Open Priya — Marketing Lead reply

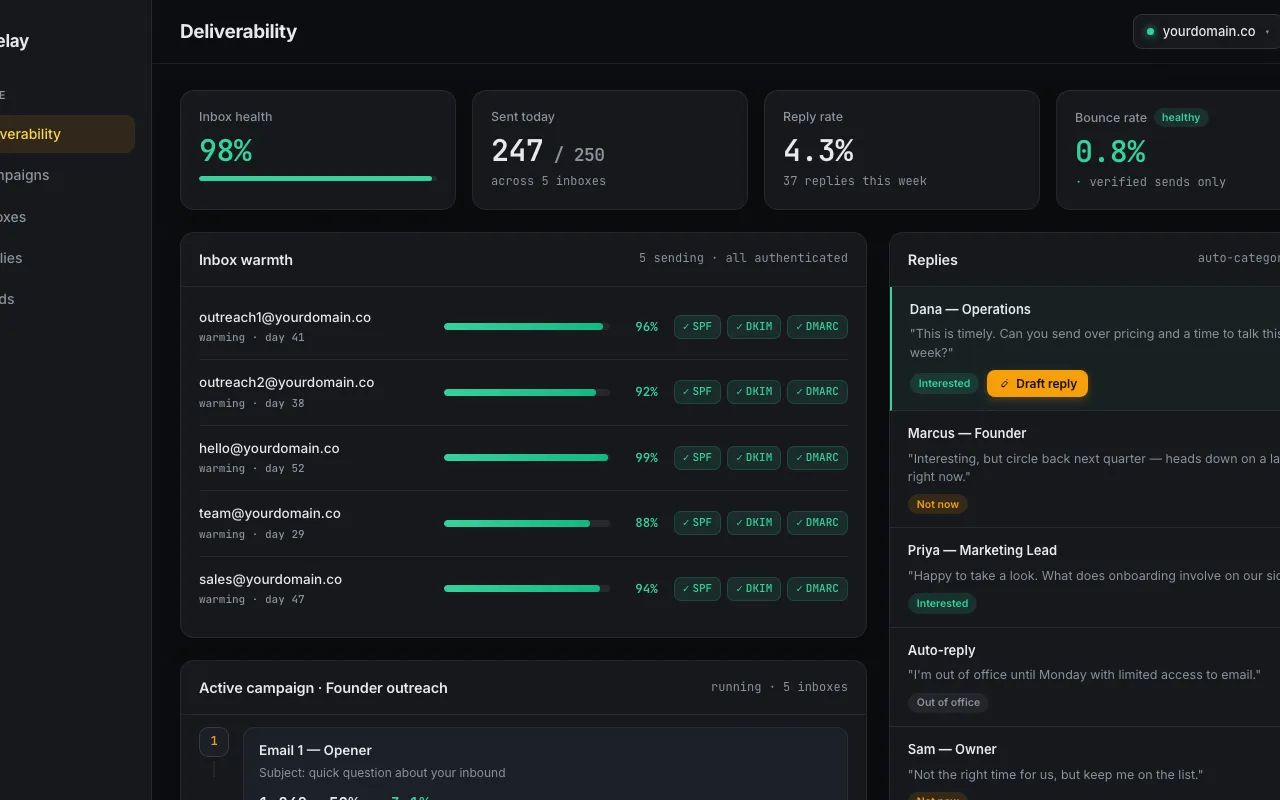pos(1085,578)
